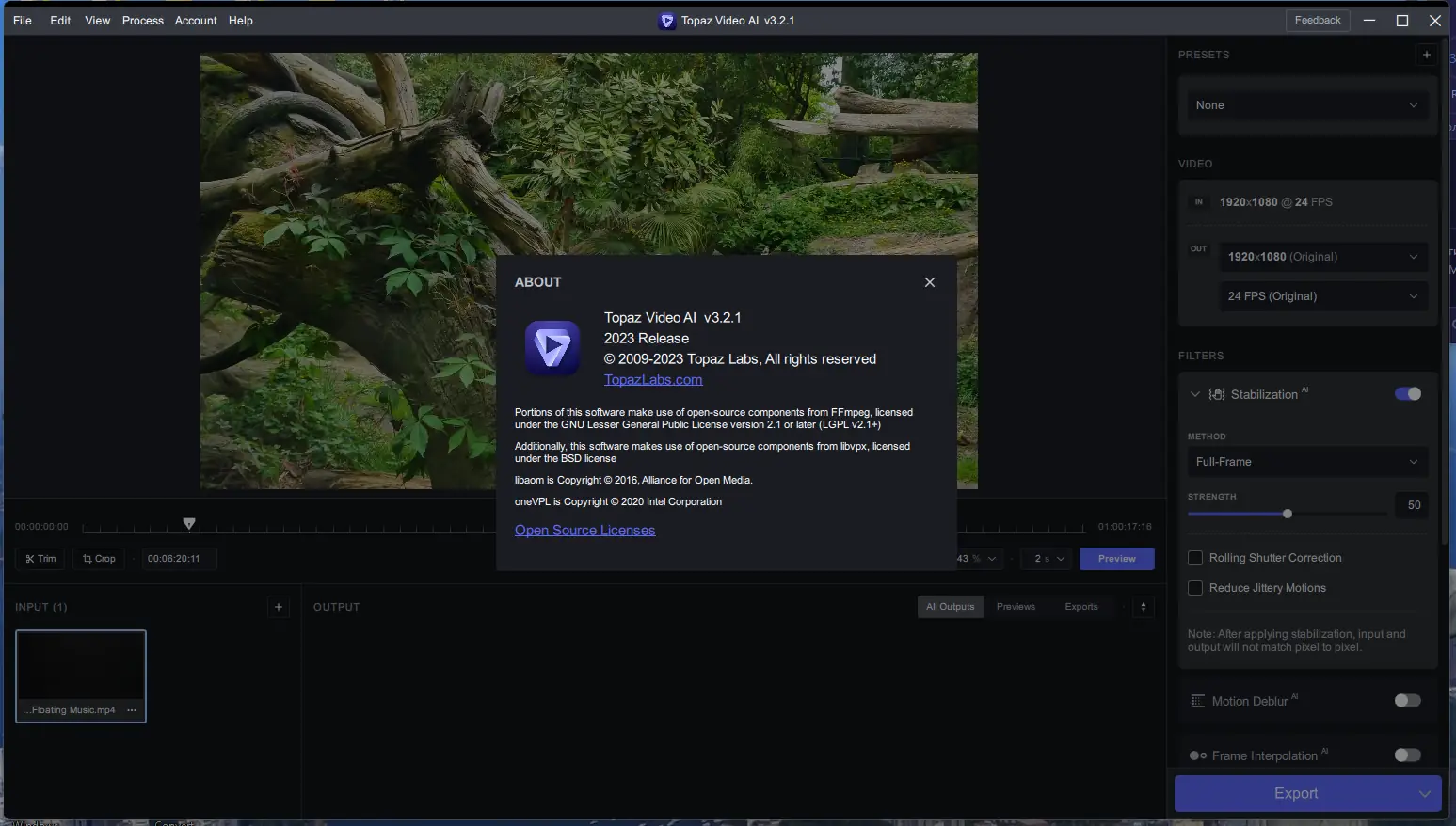The image size is (1456, 826).
Task: Click the end timecode 01:00:17:18
Action: pyautogui.click(x=1125, y=527)
